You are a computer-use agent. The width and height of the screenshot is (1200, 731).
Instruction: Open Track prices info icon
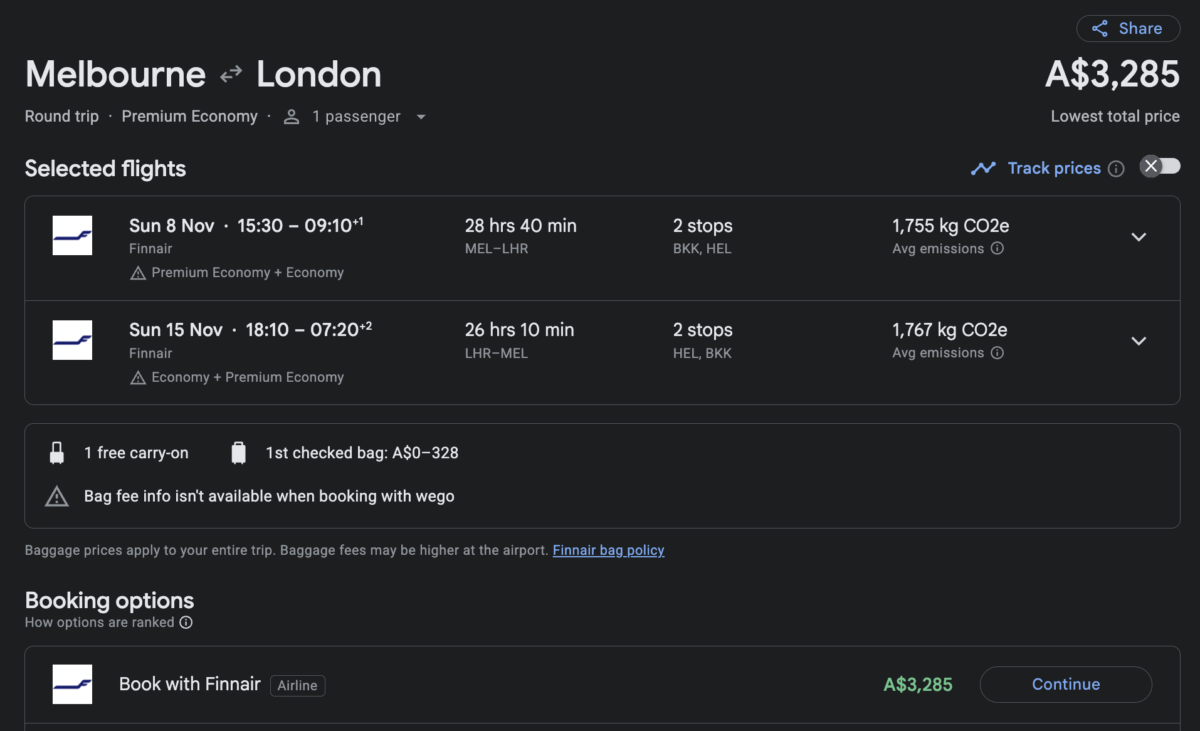pyautogui.click(x=1116, y=168)
